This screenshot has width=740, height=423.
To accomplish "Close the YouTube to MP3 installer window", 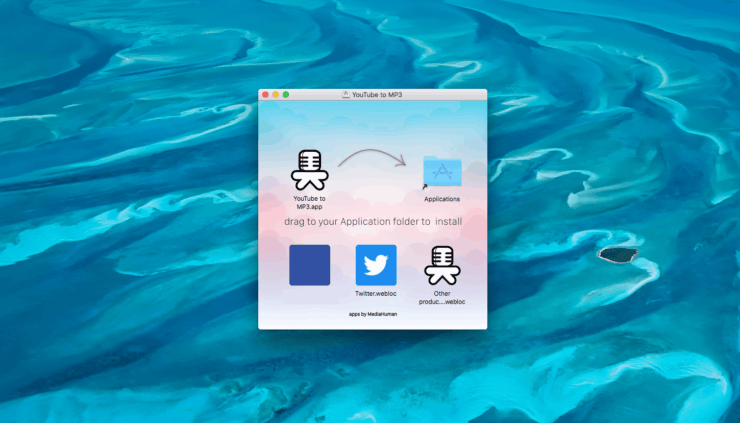I will pyautogui.click(x=266, y=94).
